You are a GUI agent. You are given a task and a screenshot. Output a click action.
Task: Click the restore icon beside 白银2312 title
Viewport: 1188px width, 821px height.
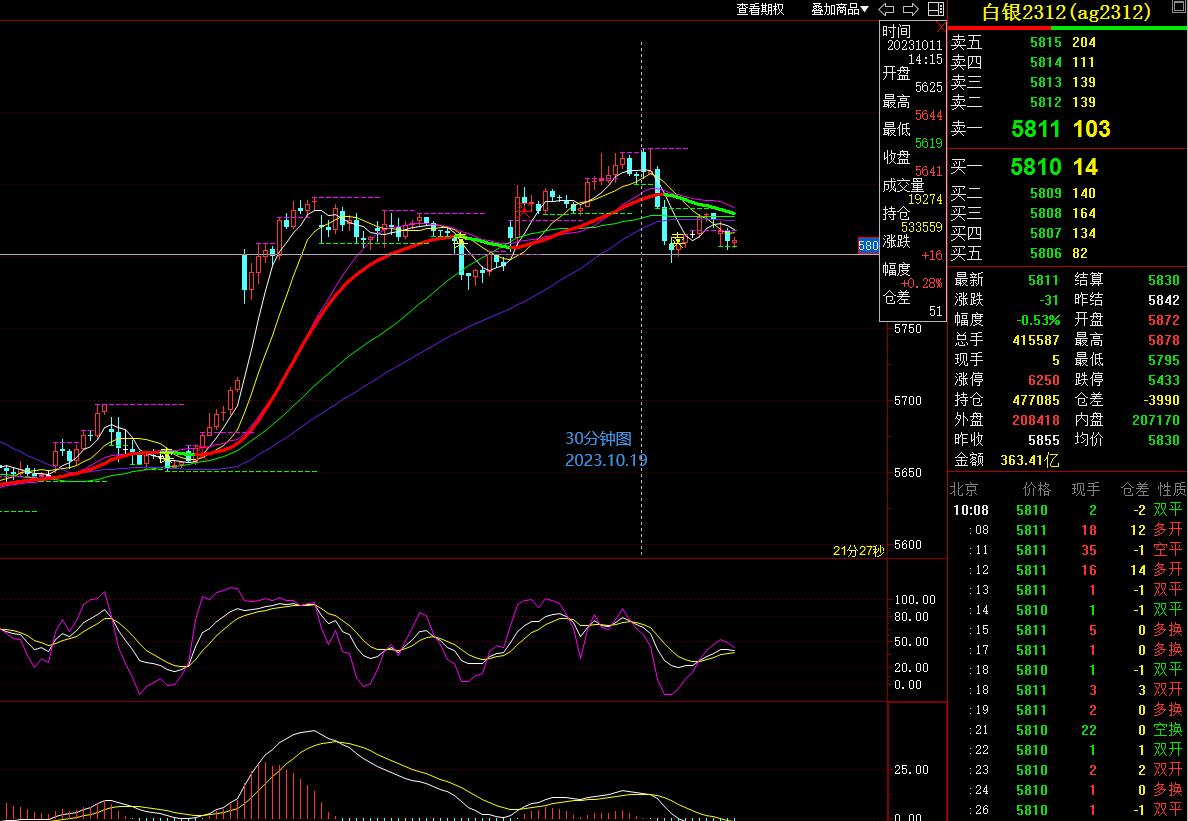[x=1180, y=6]
